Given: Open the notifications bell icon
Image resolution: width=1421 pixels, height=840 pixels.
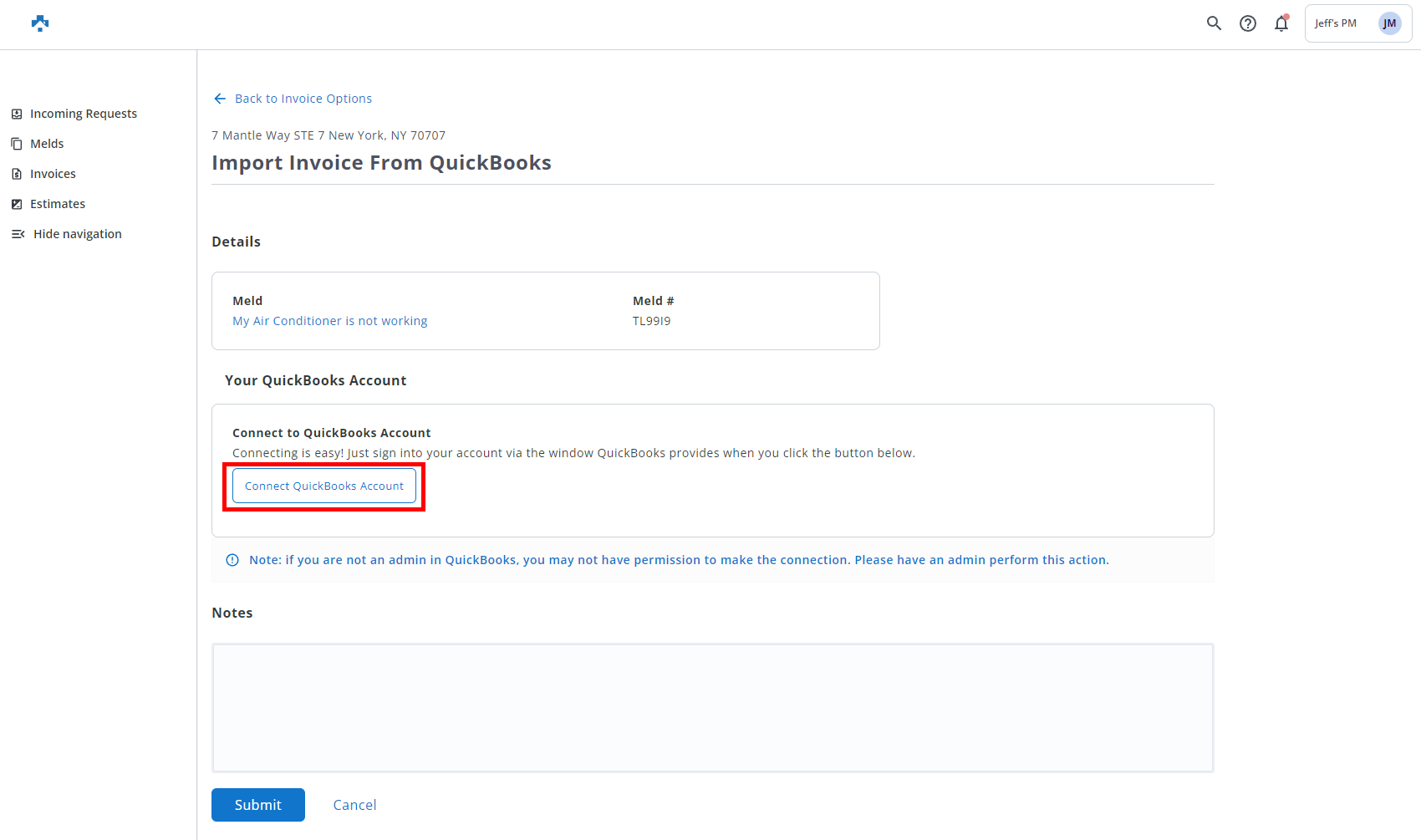Looking at the screenshot, I should click(x=1281, y=23).
